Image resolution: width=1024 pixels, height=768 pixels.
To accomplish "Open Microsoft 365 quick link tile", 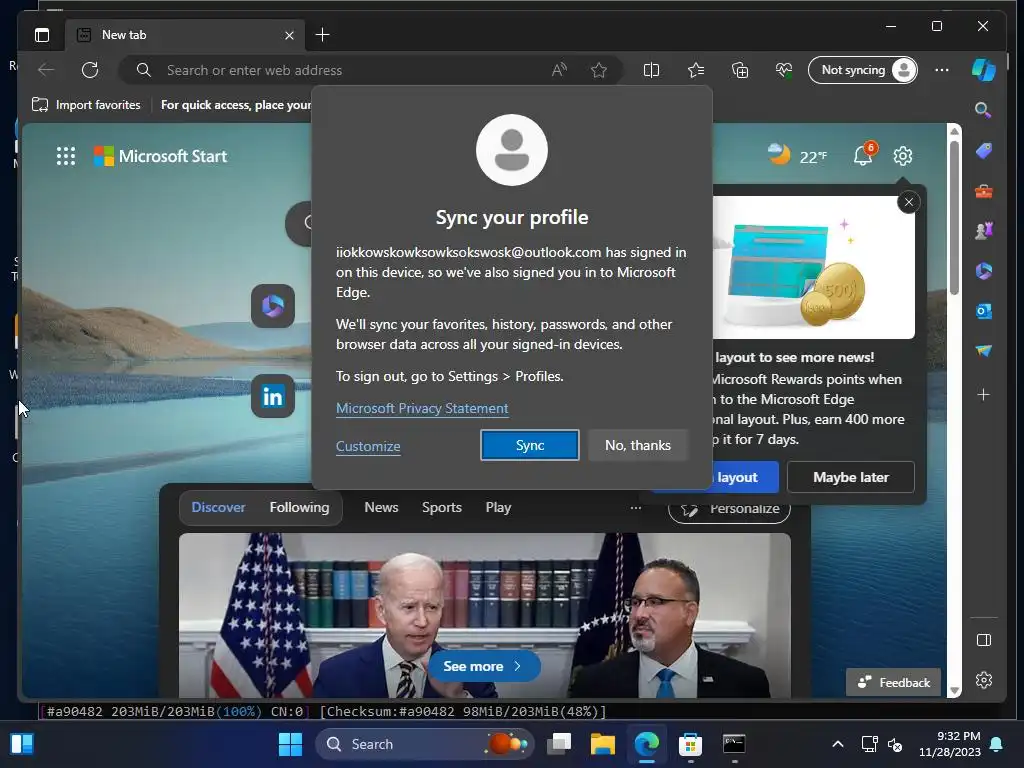I will click(x=273, y=306).
